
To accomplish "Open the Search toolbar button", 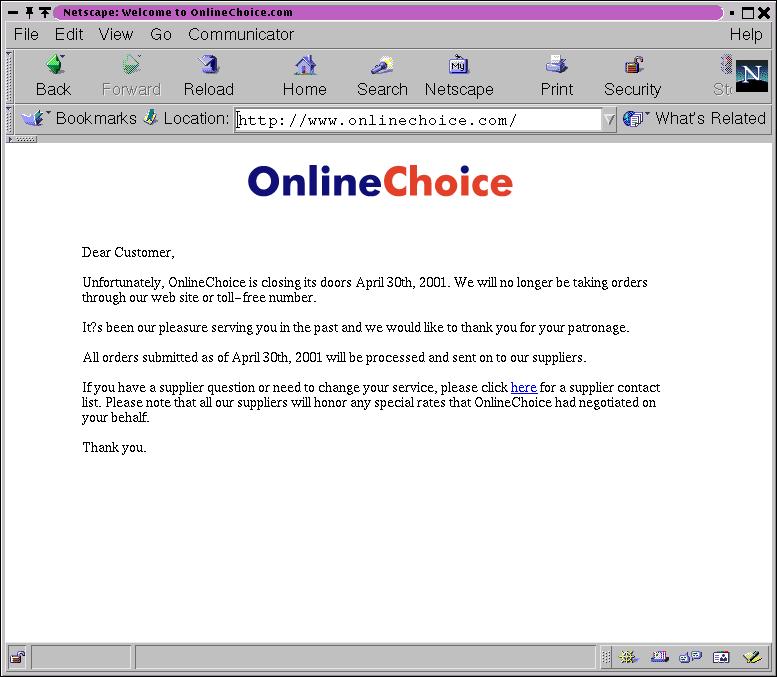I will 382,75.
